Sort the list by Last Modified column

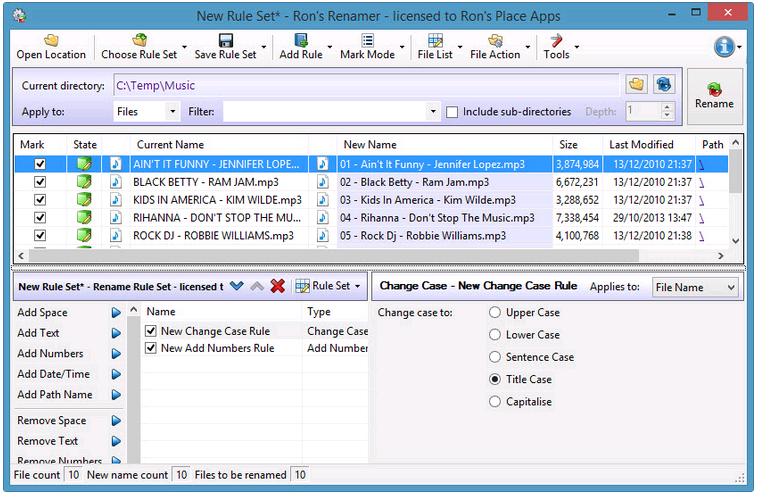[641, 145]
